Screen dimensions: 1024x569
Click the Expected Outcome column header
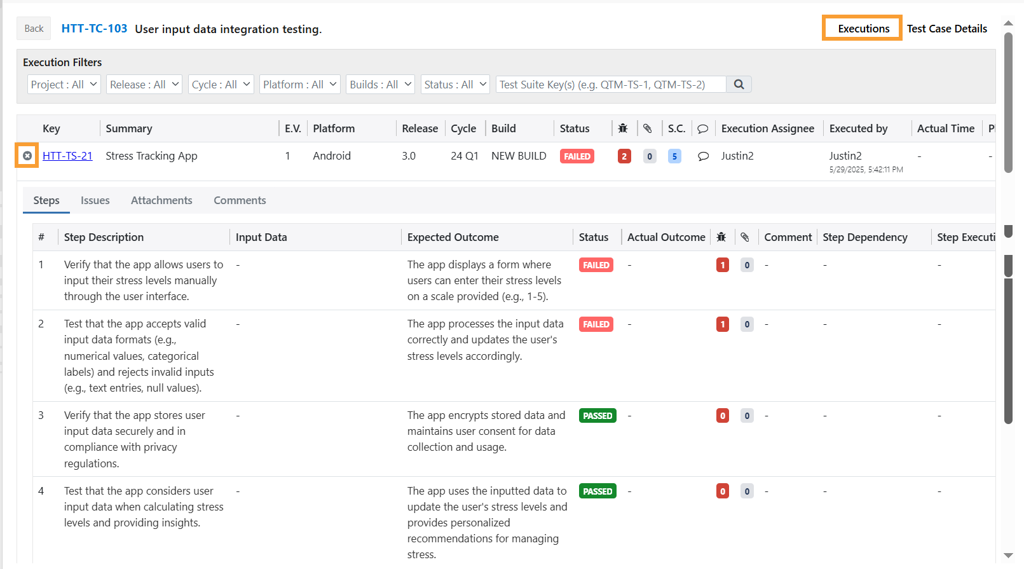pyautogui.click(x=453, y=237)
